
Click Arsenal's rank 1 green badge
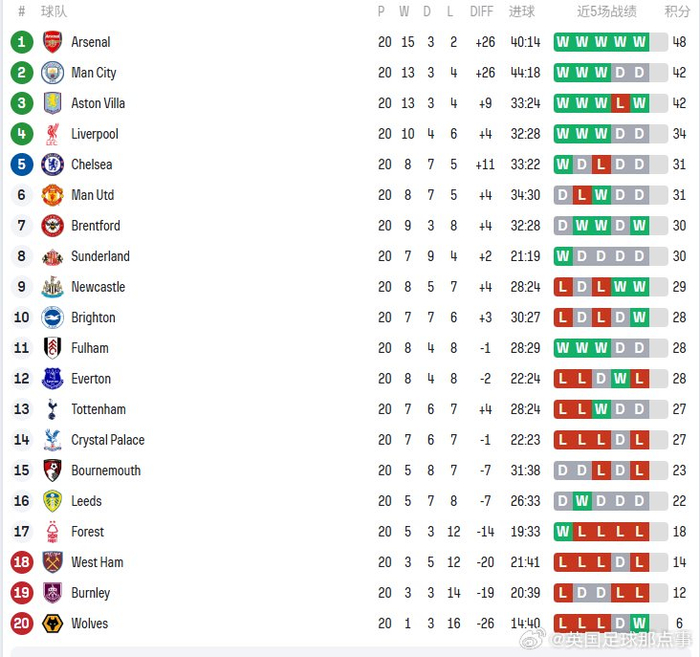(x=21, y=42)
